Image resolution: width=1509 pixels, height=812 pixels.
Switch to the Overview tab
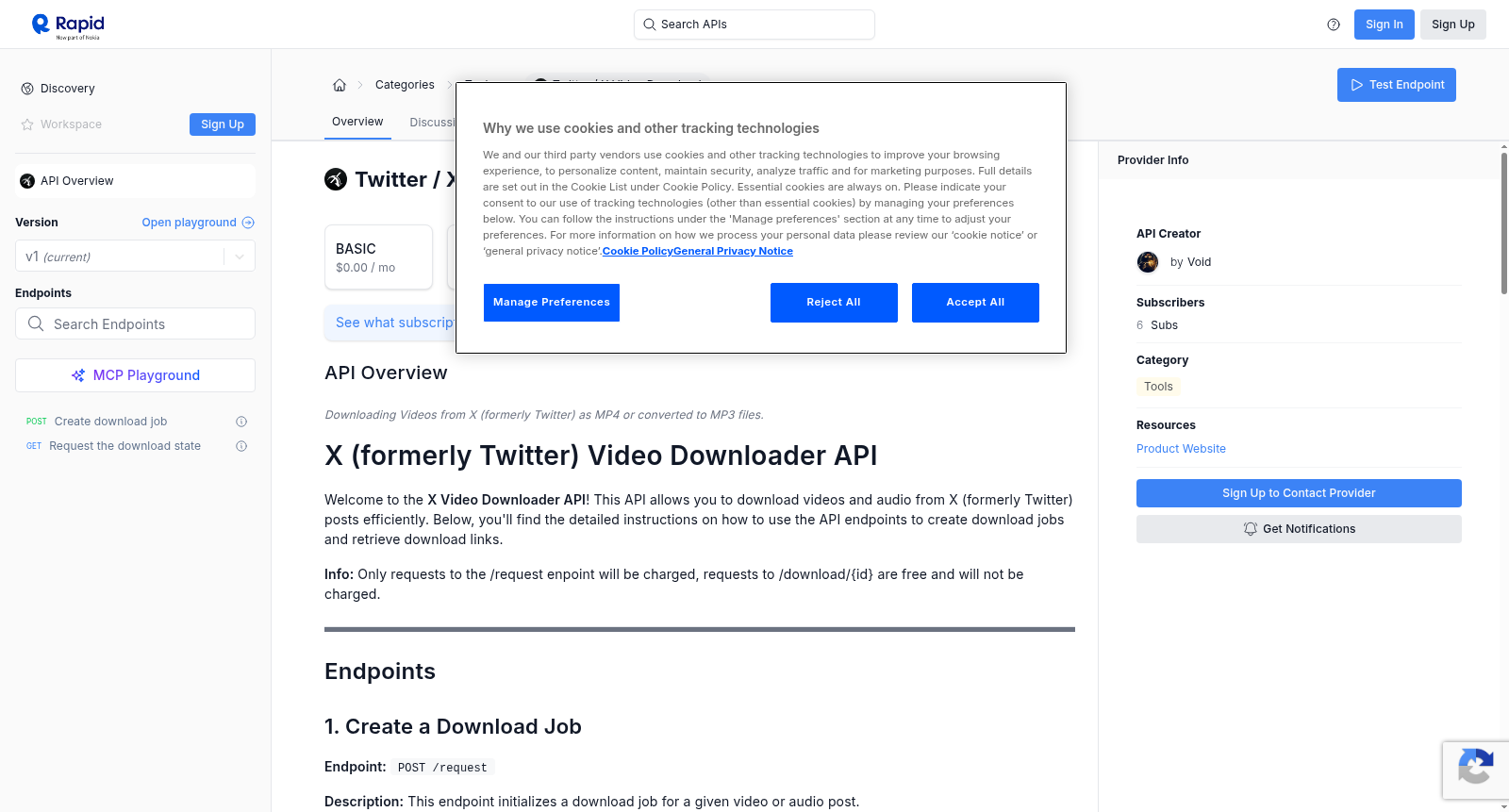click(x=357, y=122)
